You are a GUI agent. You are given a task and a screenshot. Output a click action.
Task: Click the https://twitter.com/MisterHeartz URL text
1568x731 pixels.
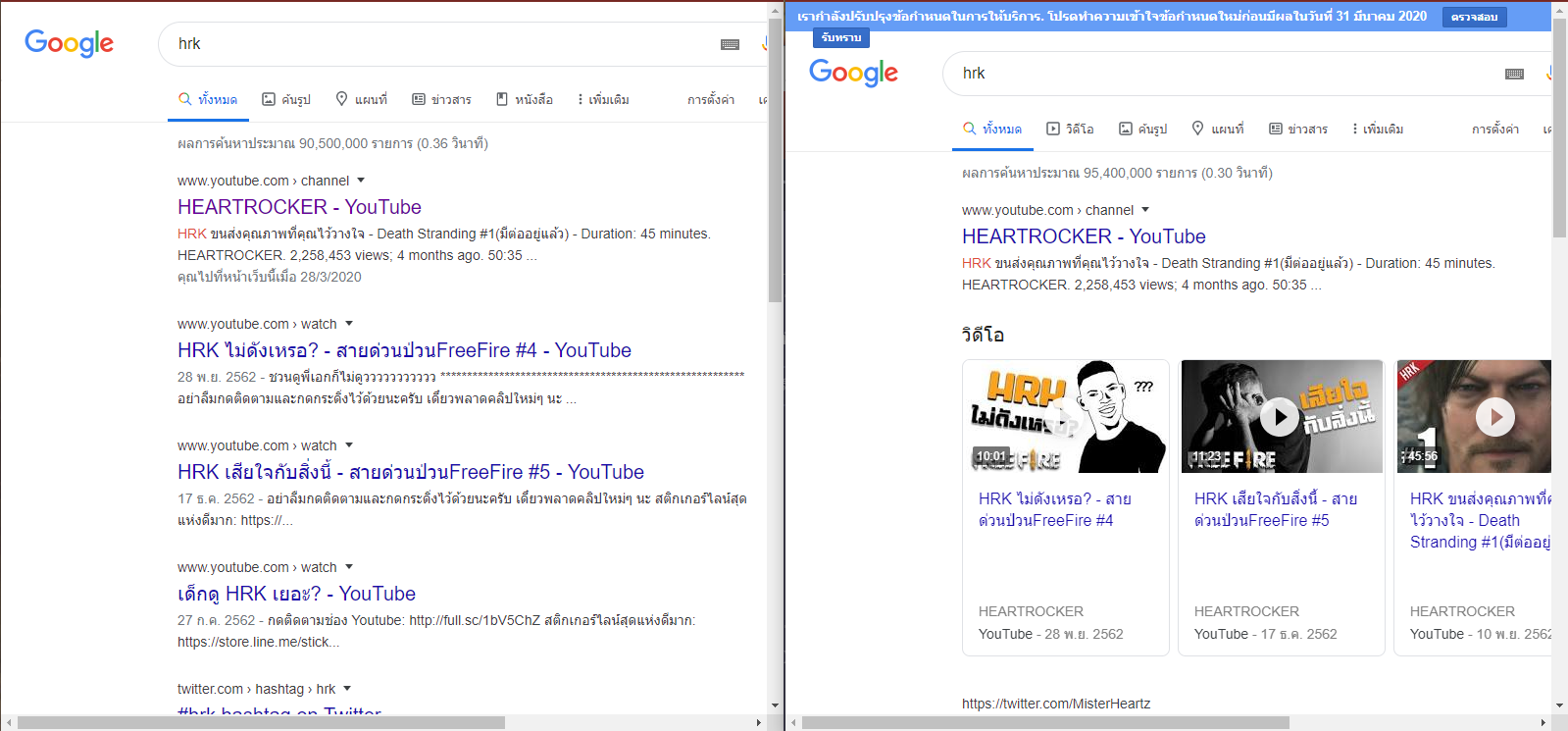[1056, 704]
